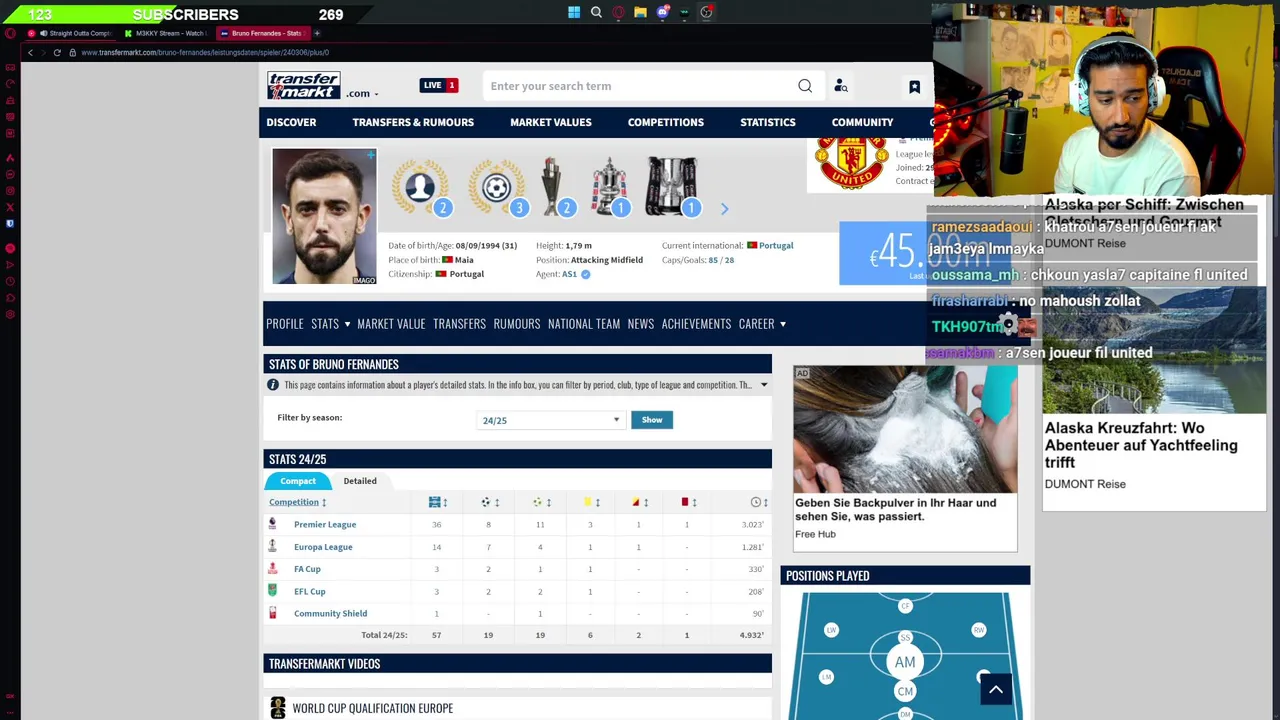Image resolution: width=1280 pixels, height=720 pixels.
Task: Click the Show filter button
Action: click(x=652, y=420)
